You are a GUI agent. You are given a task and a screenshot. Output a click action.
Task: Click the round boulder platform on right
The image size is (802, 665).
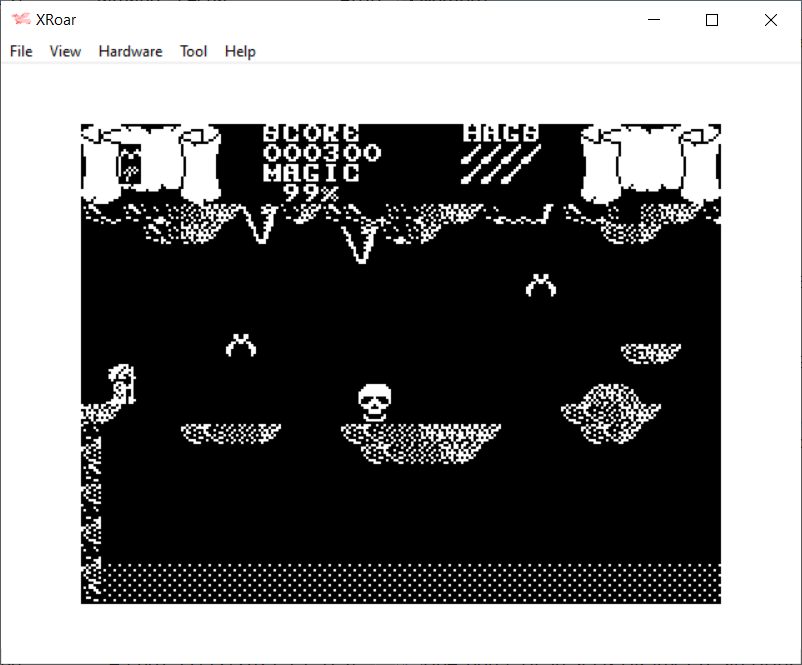click(x=610, y=412)
